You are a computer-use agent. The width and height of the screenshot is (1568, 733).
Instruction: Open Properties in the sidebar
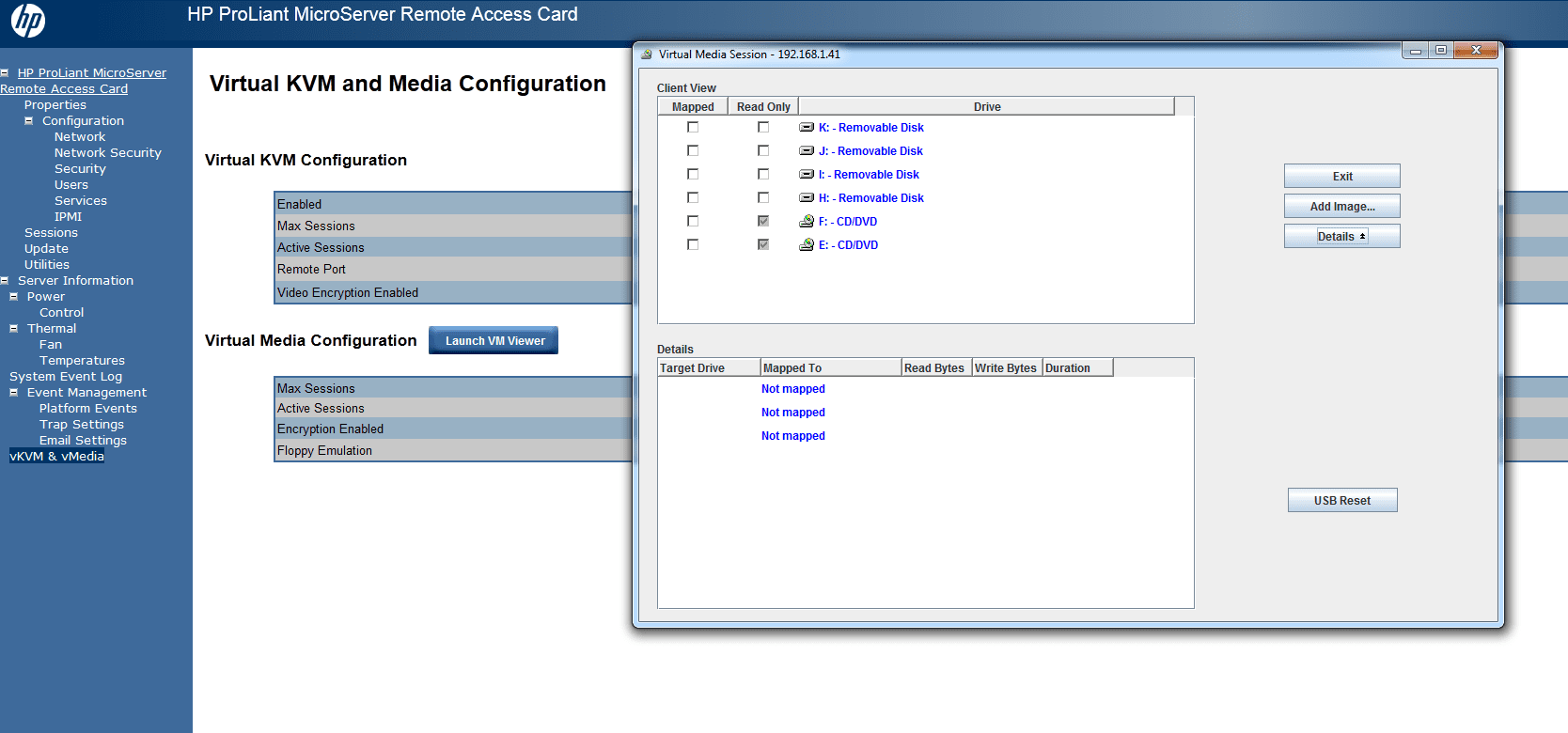click(55, 104)
